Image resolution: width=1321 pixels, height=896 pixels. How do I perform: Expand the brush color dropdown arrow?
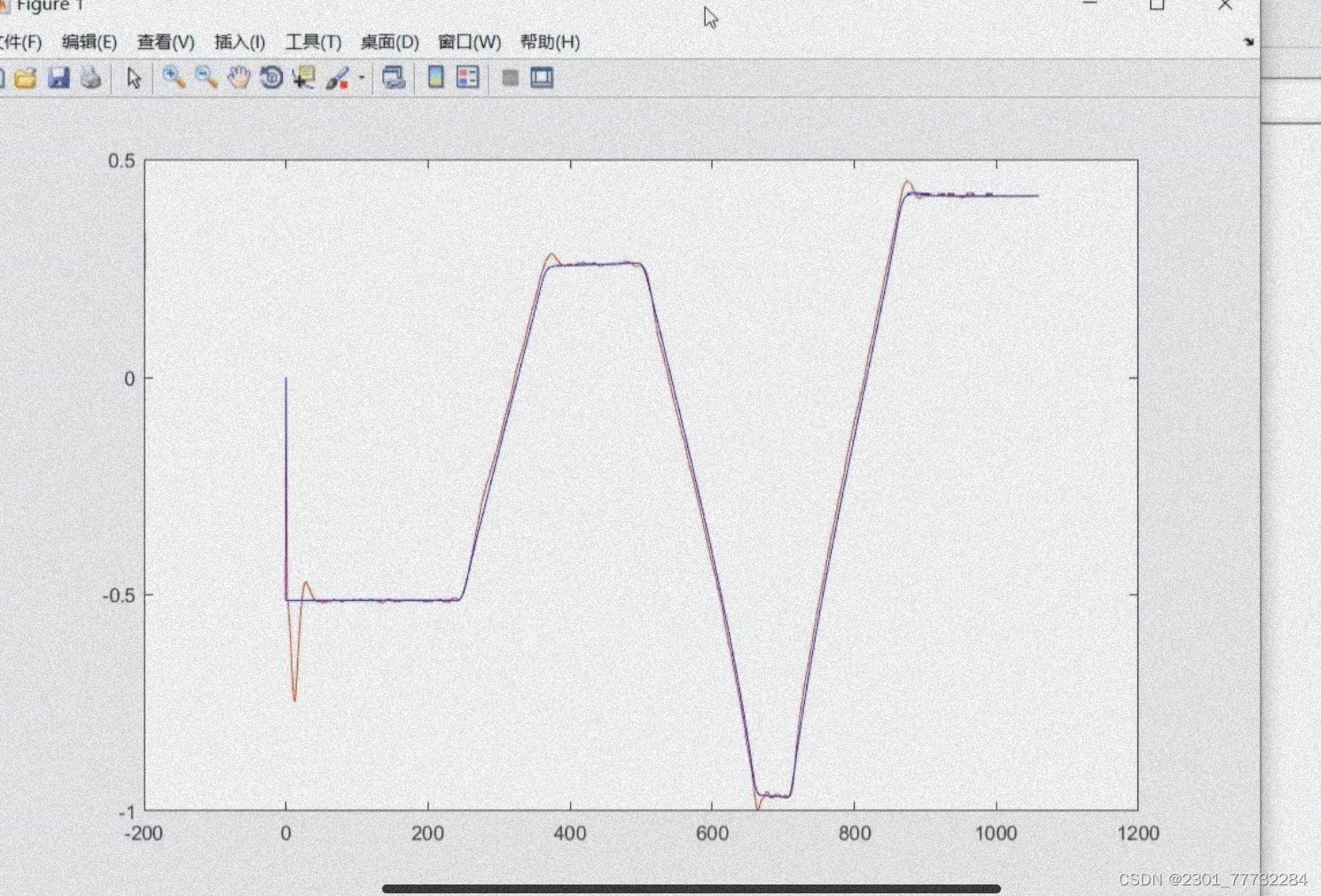pyautogui.click(x=362, y=78)
